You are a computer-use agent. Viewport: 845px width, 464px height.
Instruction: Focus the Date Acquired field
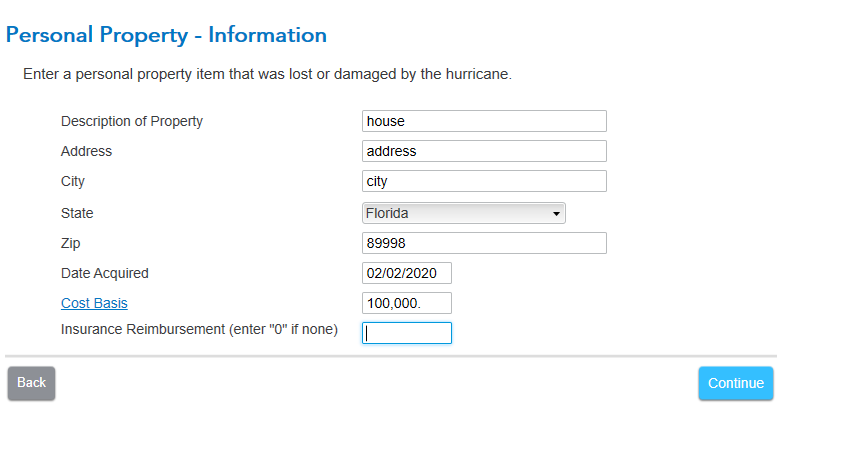click(407, 273)
